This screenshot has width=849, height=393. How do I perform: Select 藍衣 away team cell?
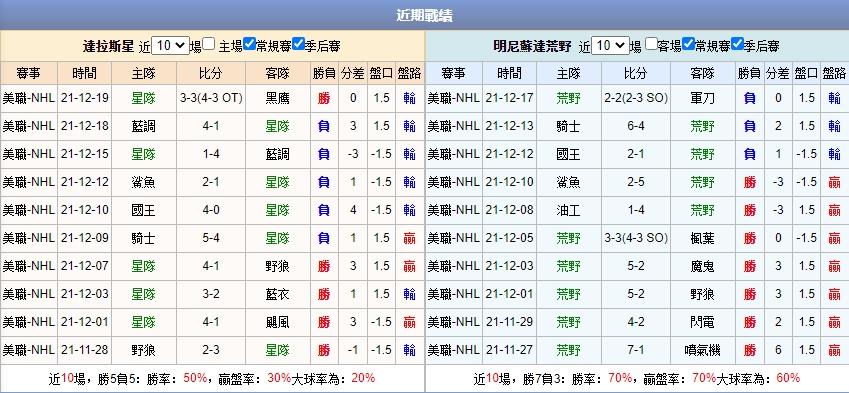(278, 294)
